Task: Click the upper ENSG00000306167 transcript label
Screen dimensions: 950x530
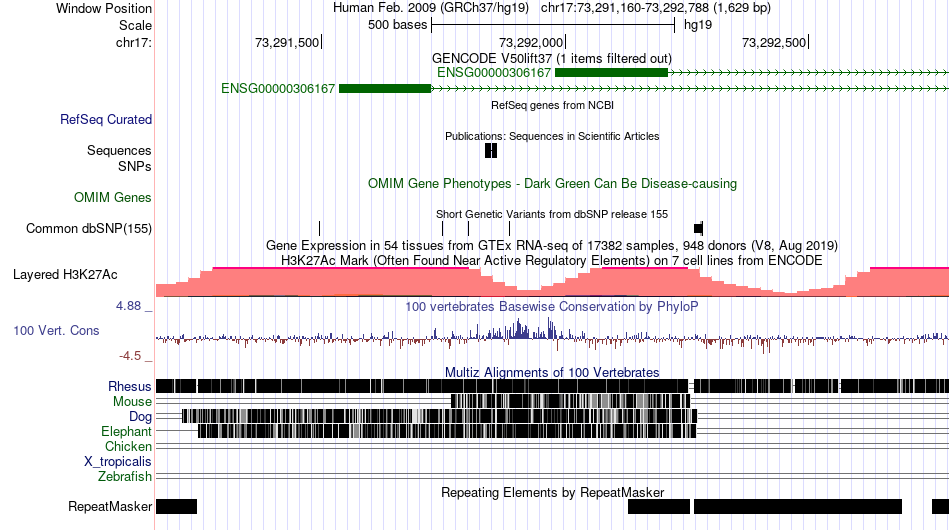Action: coord(494,73)
